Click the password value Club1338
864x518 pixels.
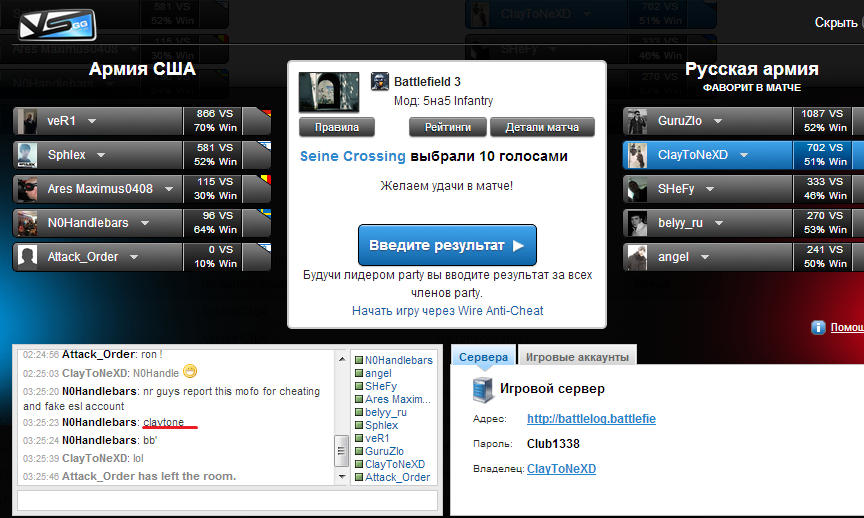pyautogui.click(x=553, y=444)
